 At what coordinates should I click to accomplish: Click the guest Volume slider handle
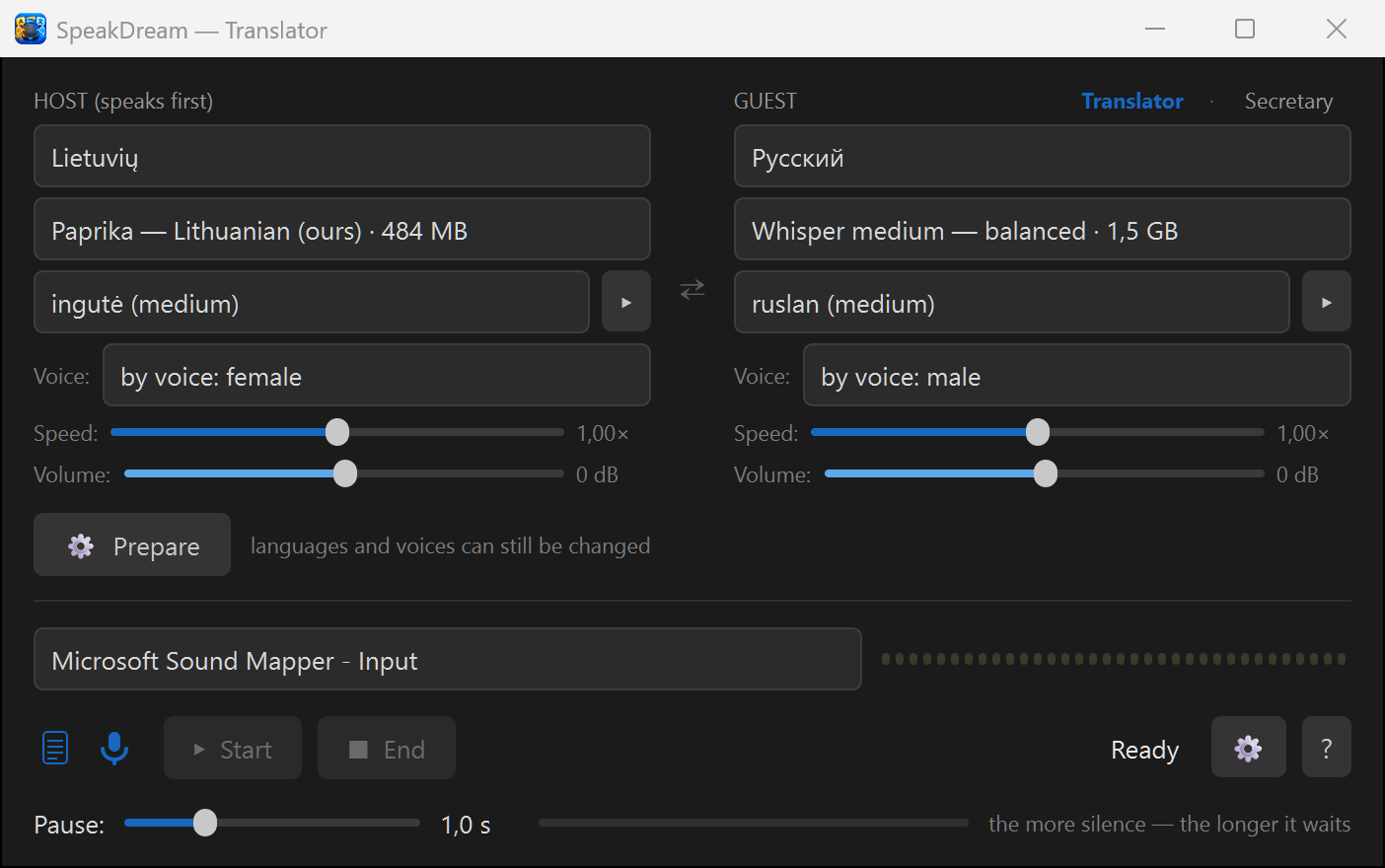pos(1046,473)
